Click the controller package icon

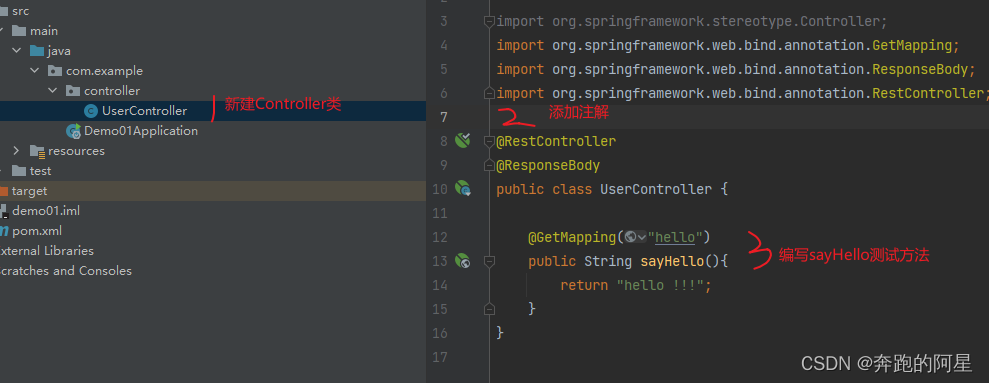pyautogui.click(x=73, y=91)
